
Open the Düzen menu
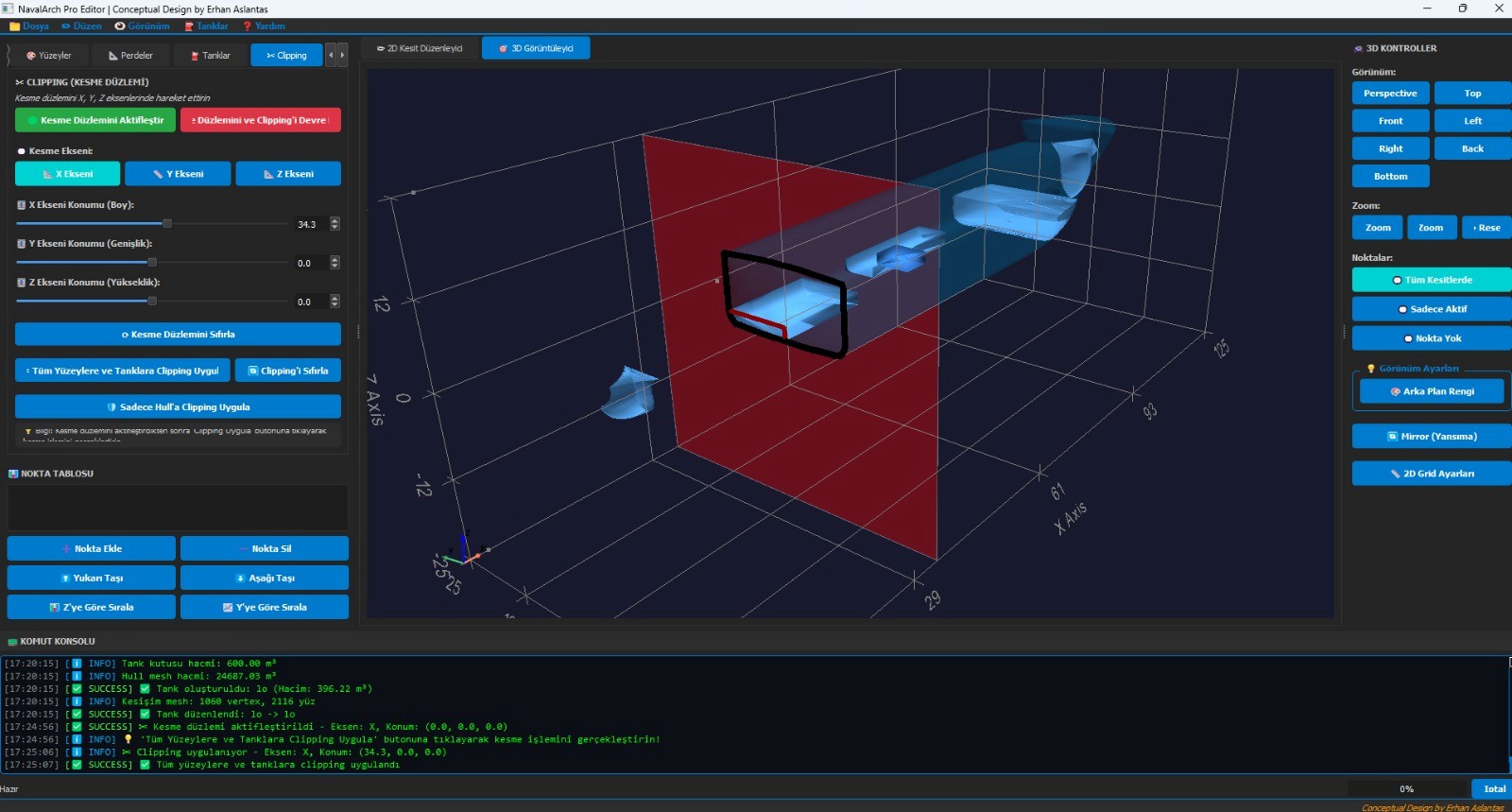click(81, 26)
